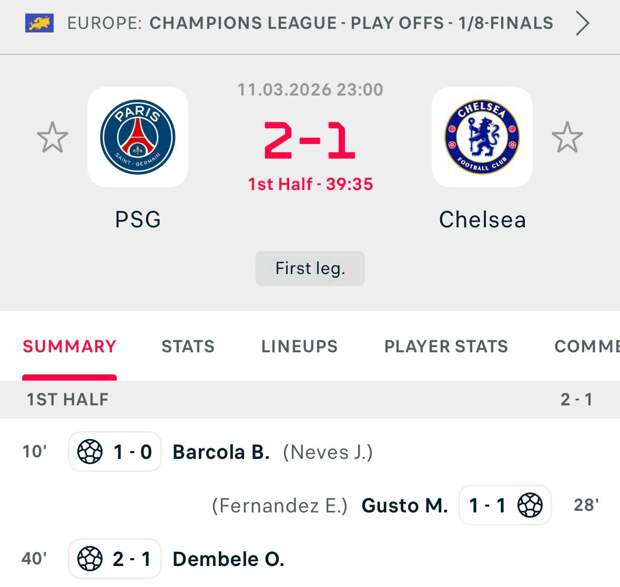The image size is (620, 587).
Task: Click the live 2-1 score
Action: pos(310,141)
